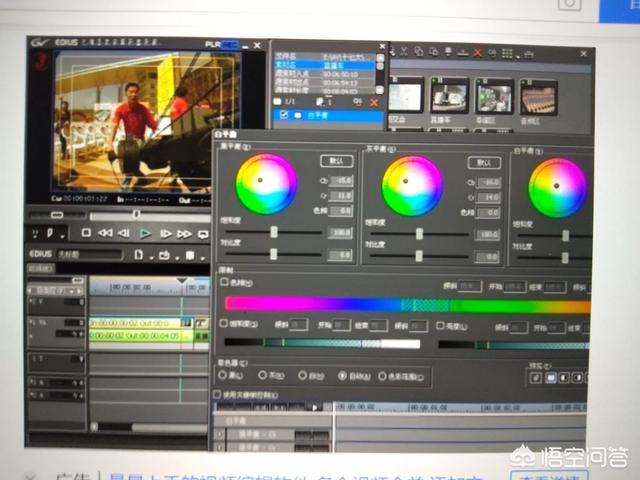Select the black picker radio button
Screen dimensions: 640x480
222,375
